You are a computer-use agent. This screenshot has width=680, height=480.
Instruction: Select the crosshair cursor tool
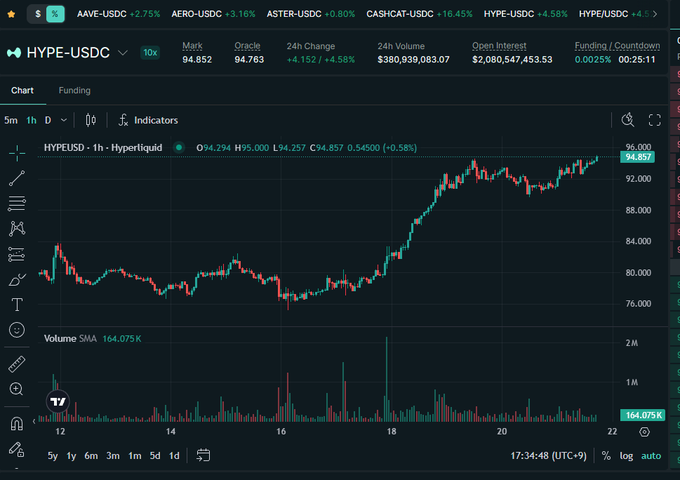pos(17,153)
